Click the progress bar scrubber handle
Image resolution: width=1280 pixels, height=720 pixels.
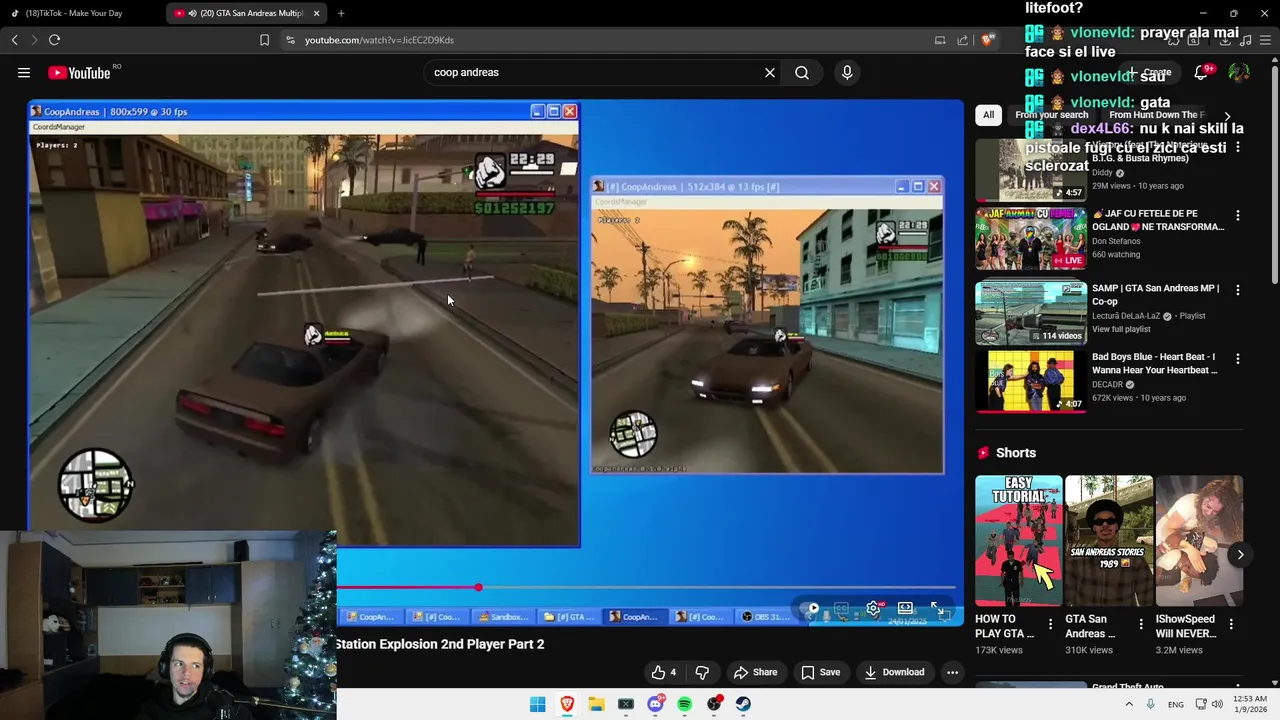[x=478, y=587]
